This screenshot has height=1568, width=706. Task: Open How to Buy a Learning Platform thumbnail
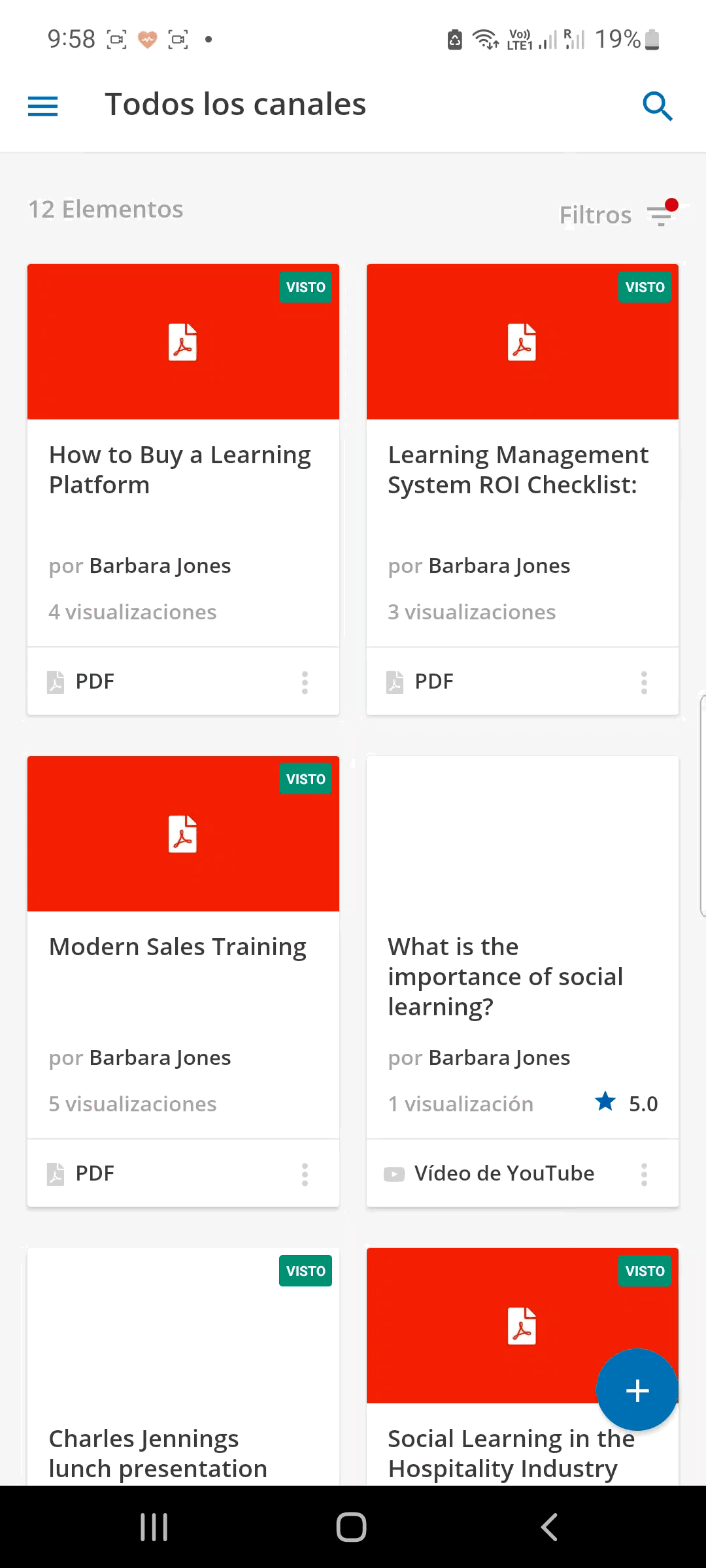183,342
